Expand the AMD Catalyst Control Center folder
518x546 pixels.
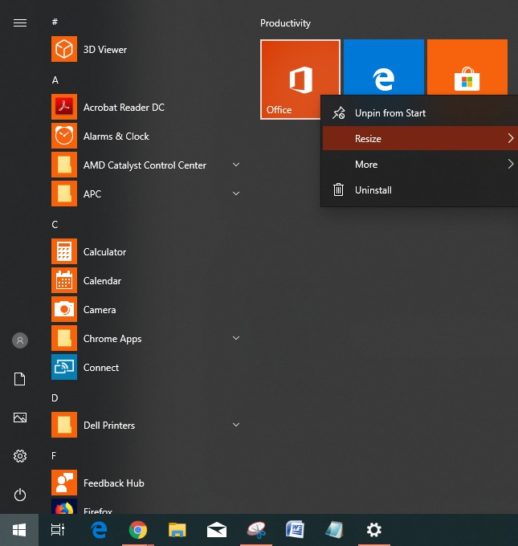click(x=236, y=165)
